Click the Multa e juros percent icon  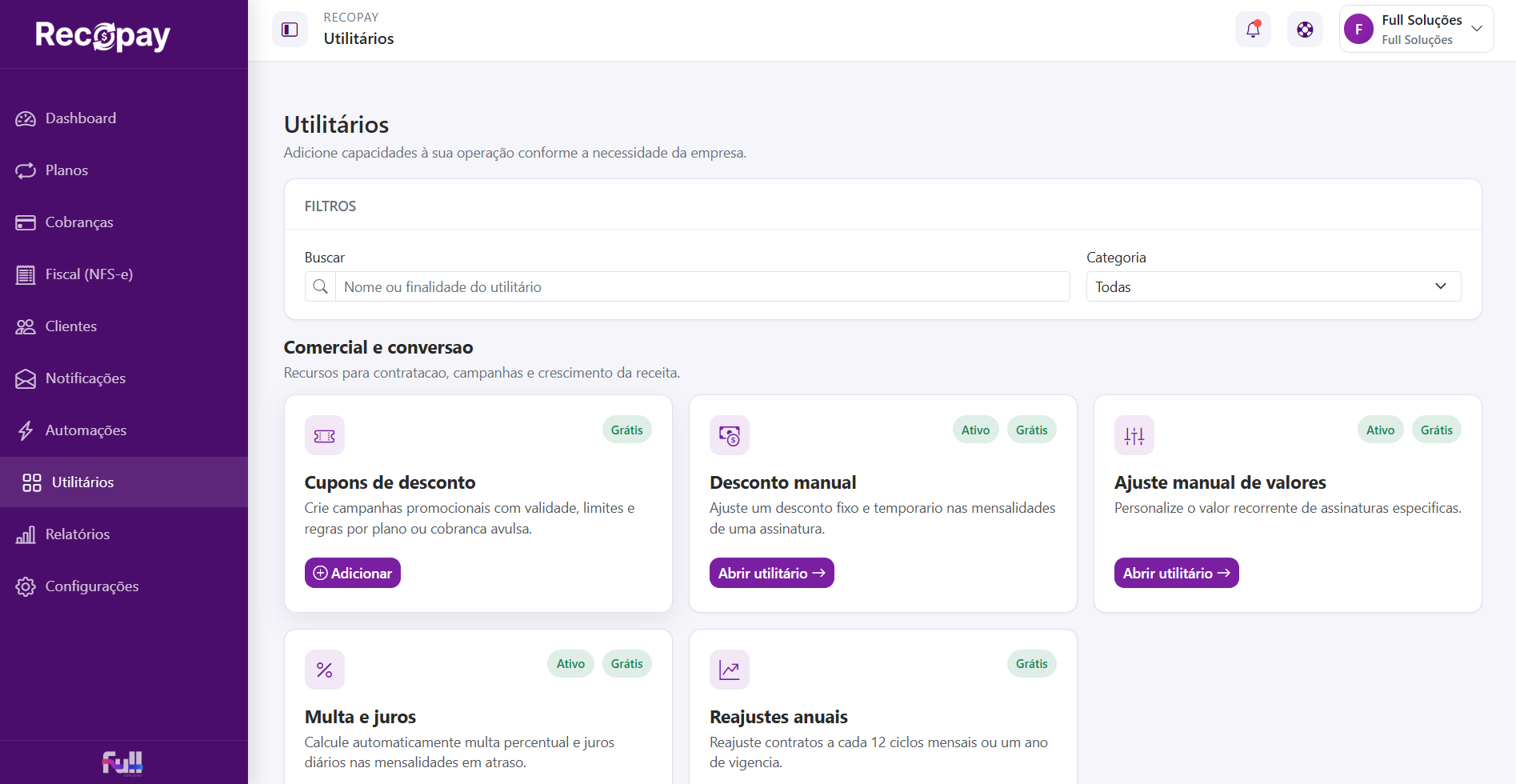[x=325, y=670]
